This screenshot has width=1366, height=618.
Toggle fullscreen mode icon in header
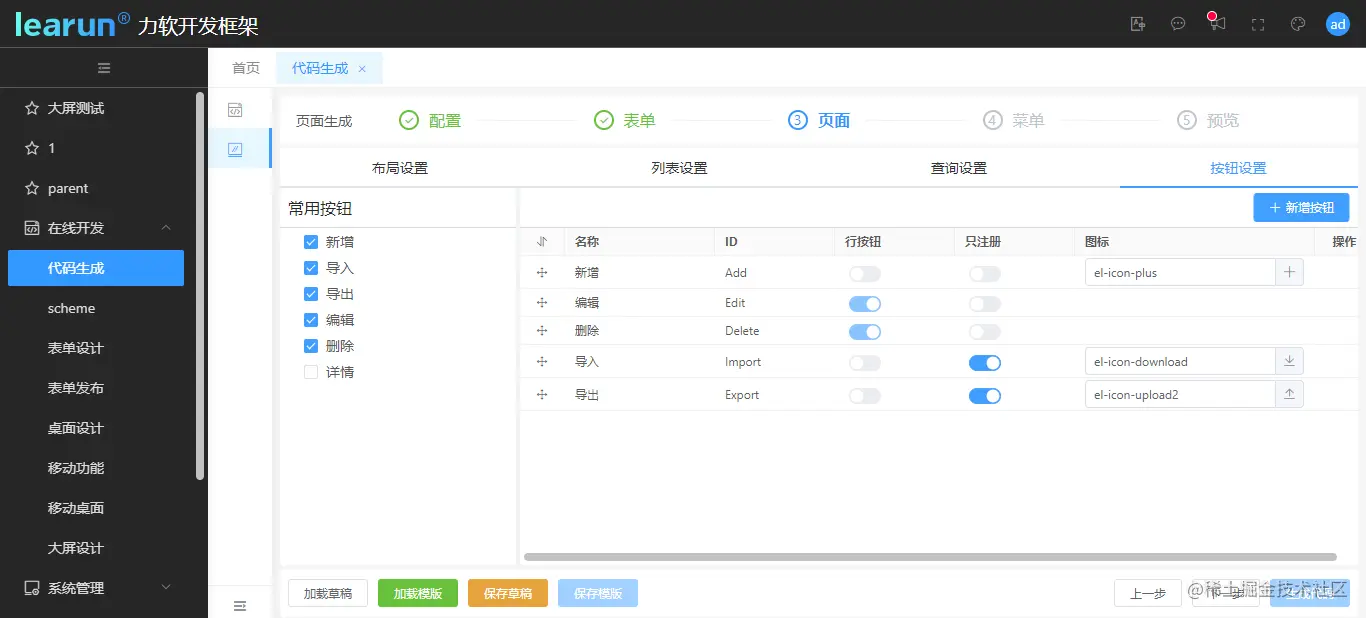pyautogui.click(x=1258, y=24)
